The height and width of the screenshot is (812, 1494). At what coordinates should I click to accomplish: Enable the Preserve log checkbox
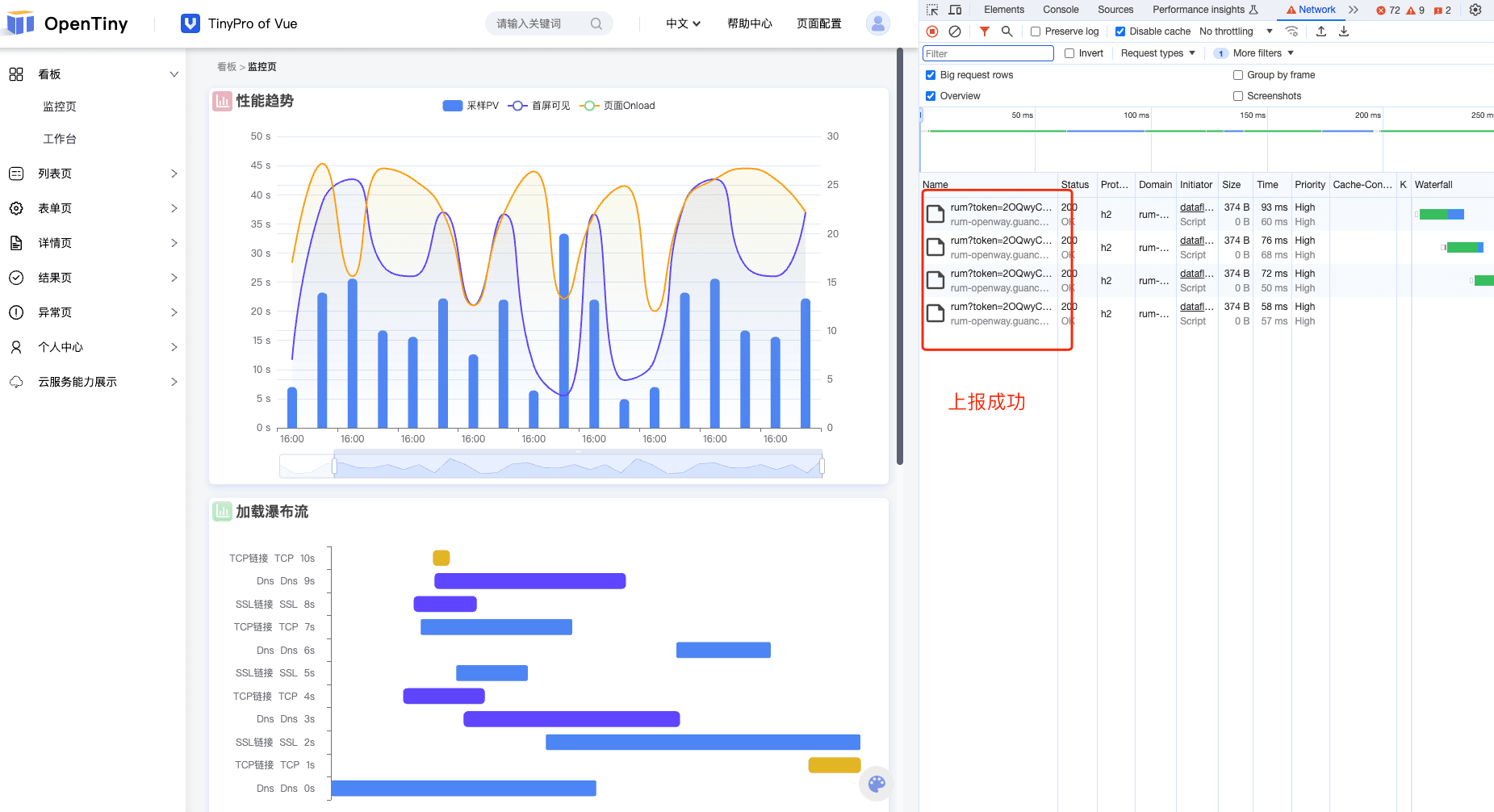(1036, 31)
